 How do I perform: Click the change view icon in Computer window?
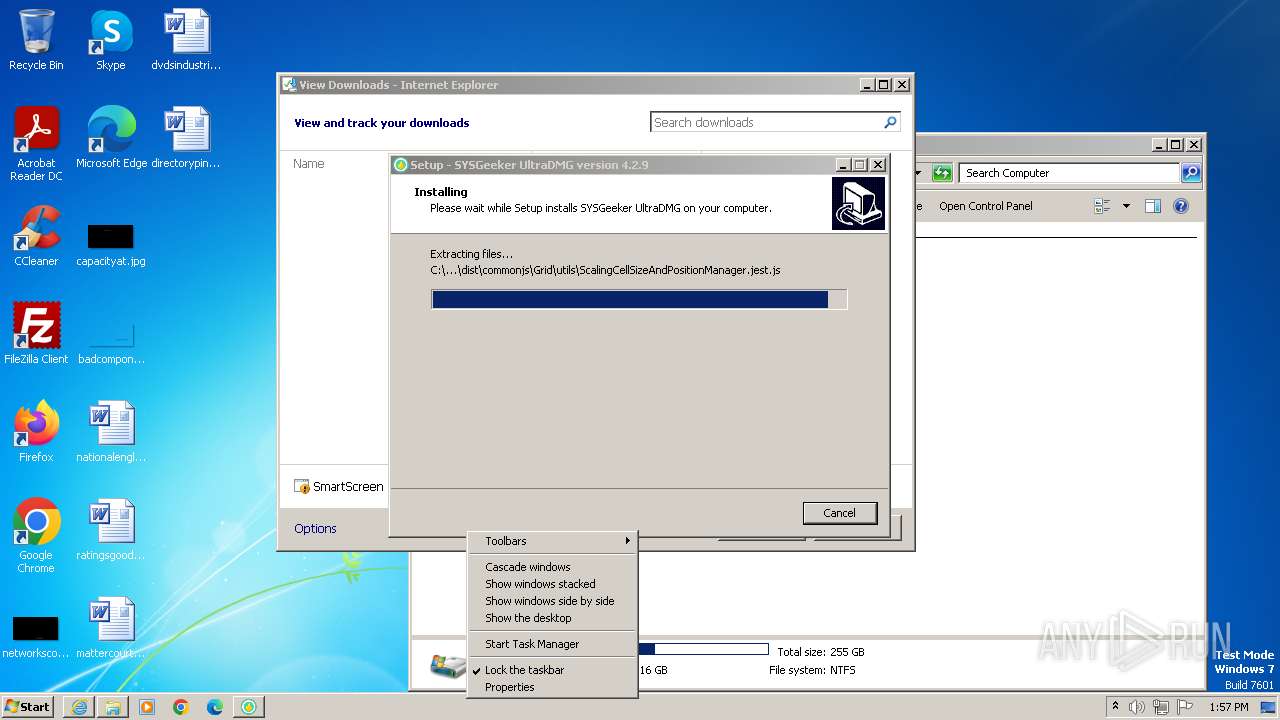(x=1103, y=206)
